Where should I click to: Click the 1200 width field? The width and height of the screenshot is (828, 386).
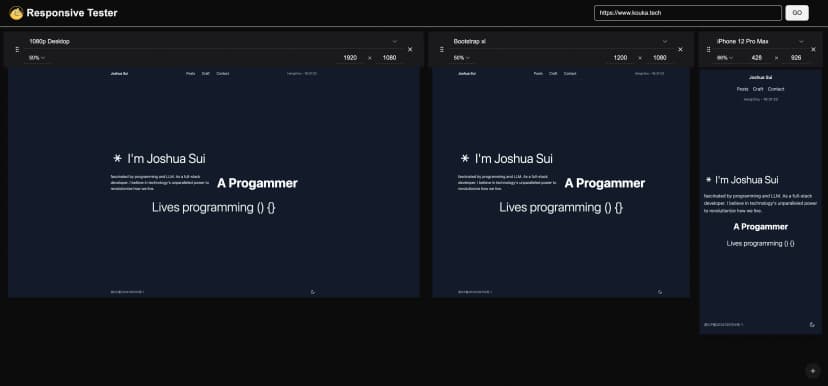pyautogui.click(x=621, y=58)
